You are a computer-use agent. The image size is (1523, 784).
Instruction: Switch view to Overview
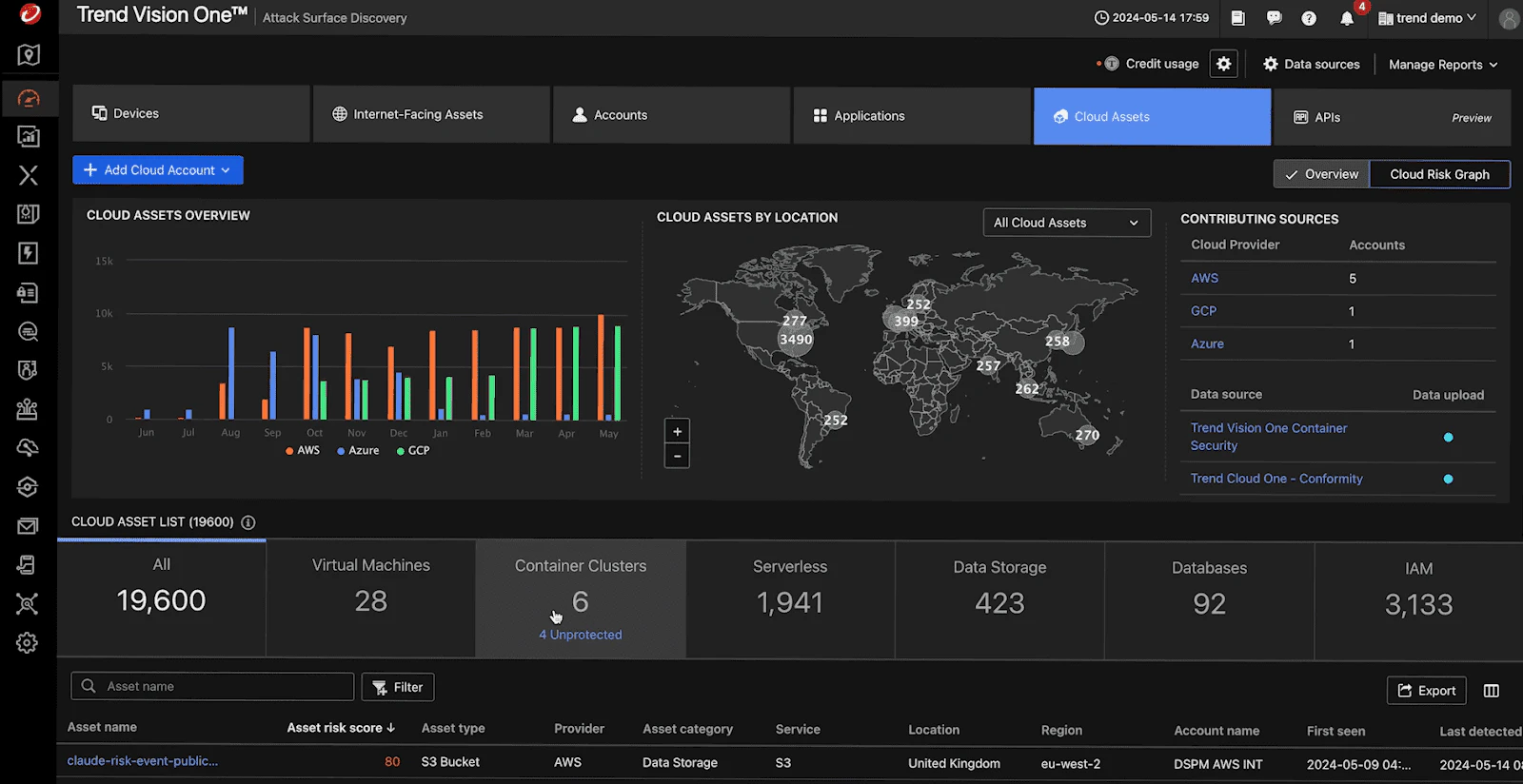point(1321,174)
